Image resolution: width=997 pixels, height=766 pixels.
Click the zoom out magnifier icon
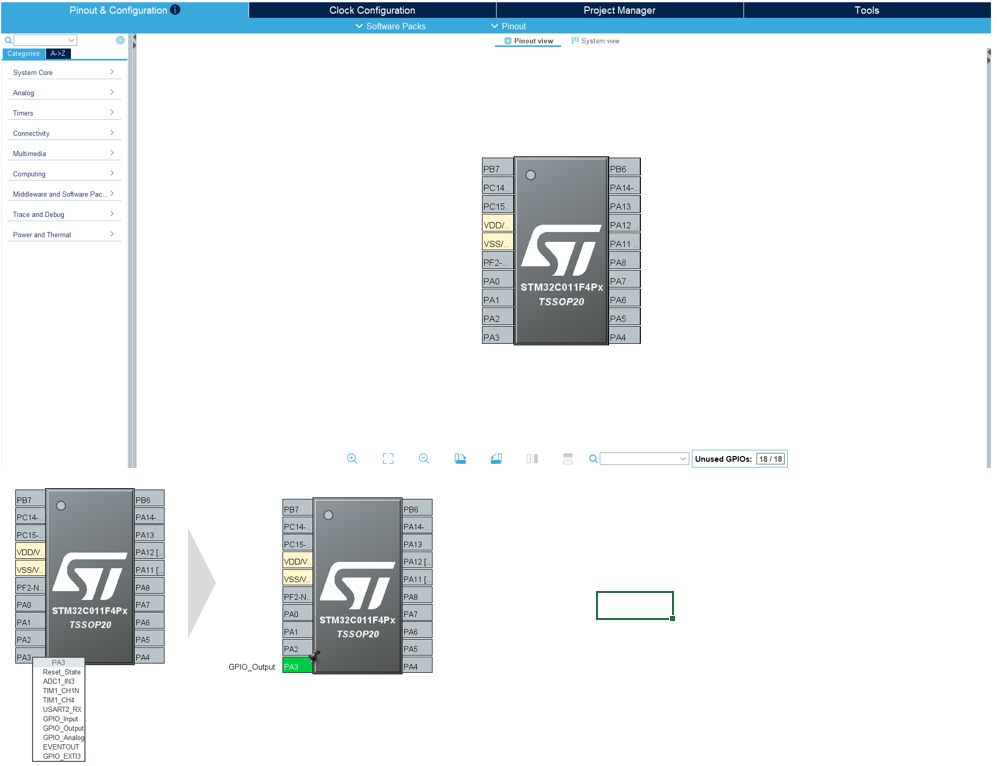click(424, 458)
